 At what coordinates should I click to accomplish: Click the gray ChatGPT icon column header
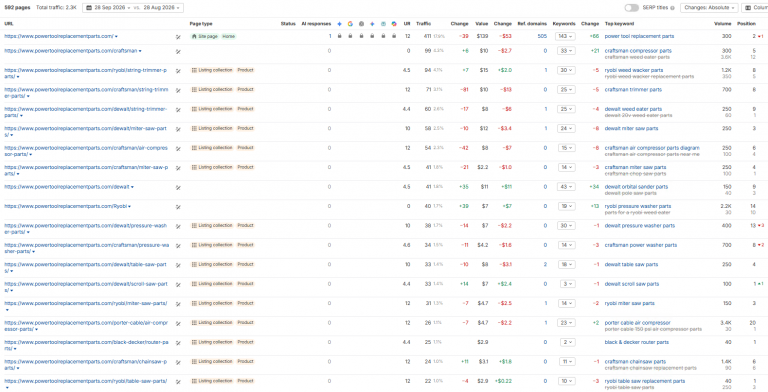361,24
